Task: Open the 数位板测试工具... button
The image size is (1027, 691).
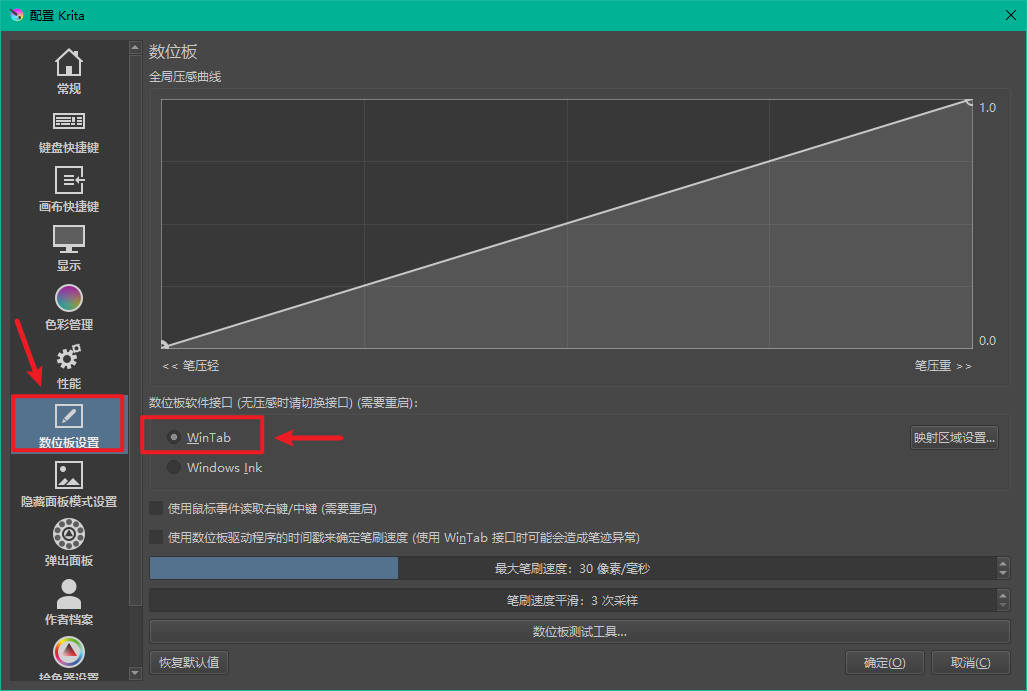Action: (580, 631)
